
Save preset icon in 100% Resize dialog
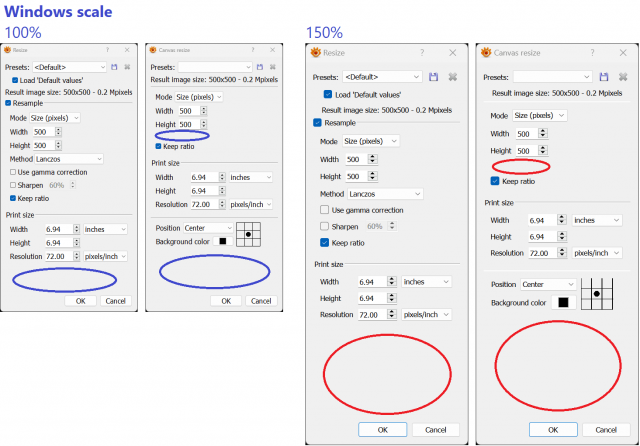(114, 67)
